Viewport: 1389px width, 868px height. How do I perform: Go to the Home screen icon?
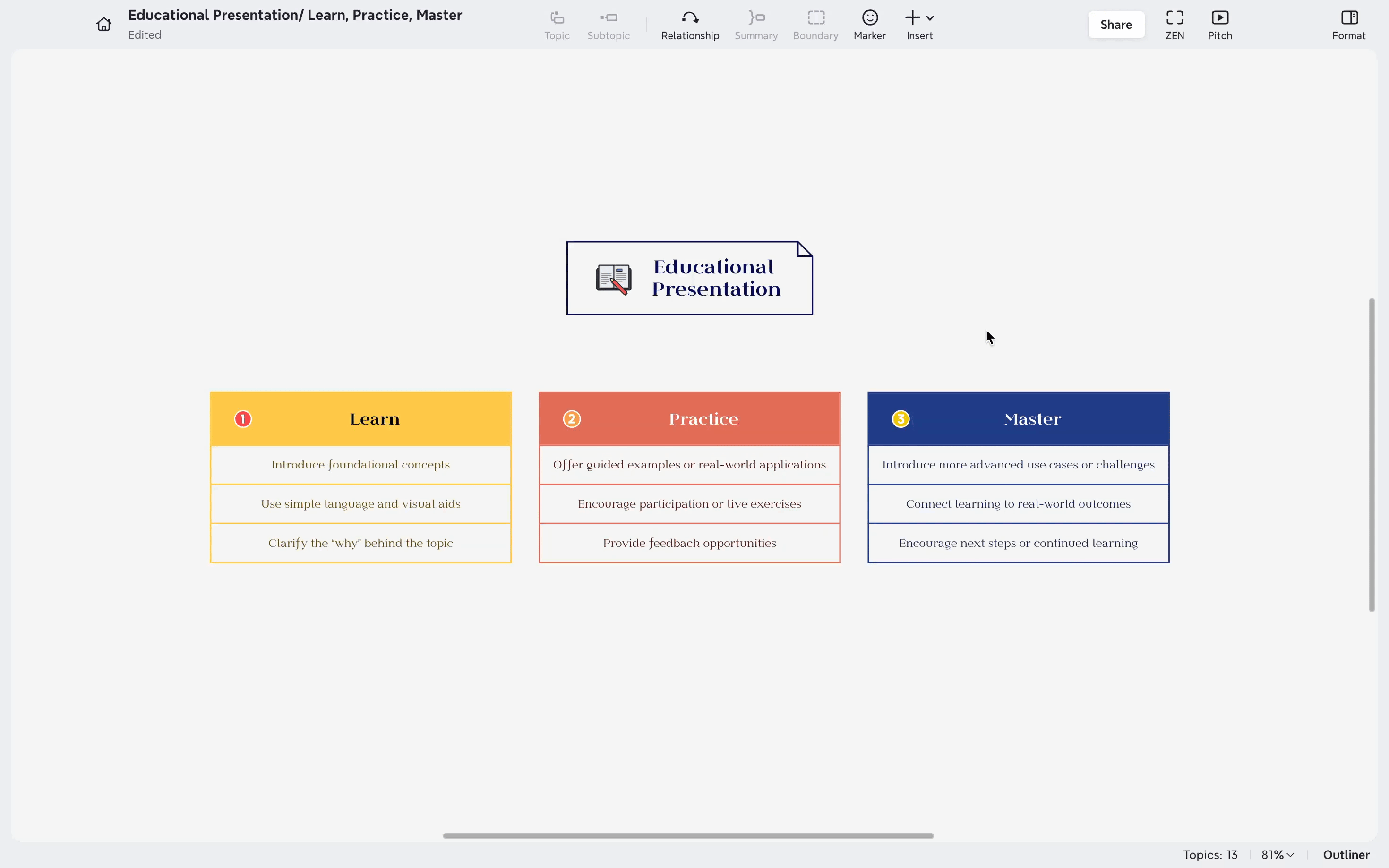pos(103,24)
